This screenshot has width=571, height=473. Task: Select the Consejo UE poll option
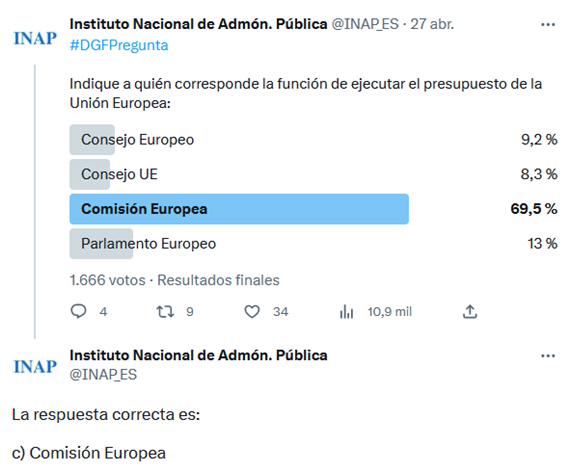click(x=313, y=174)
